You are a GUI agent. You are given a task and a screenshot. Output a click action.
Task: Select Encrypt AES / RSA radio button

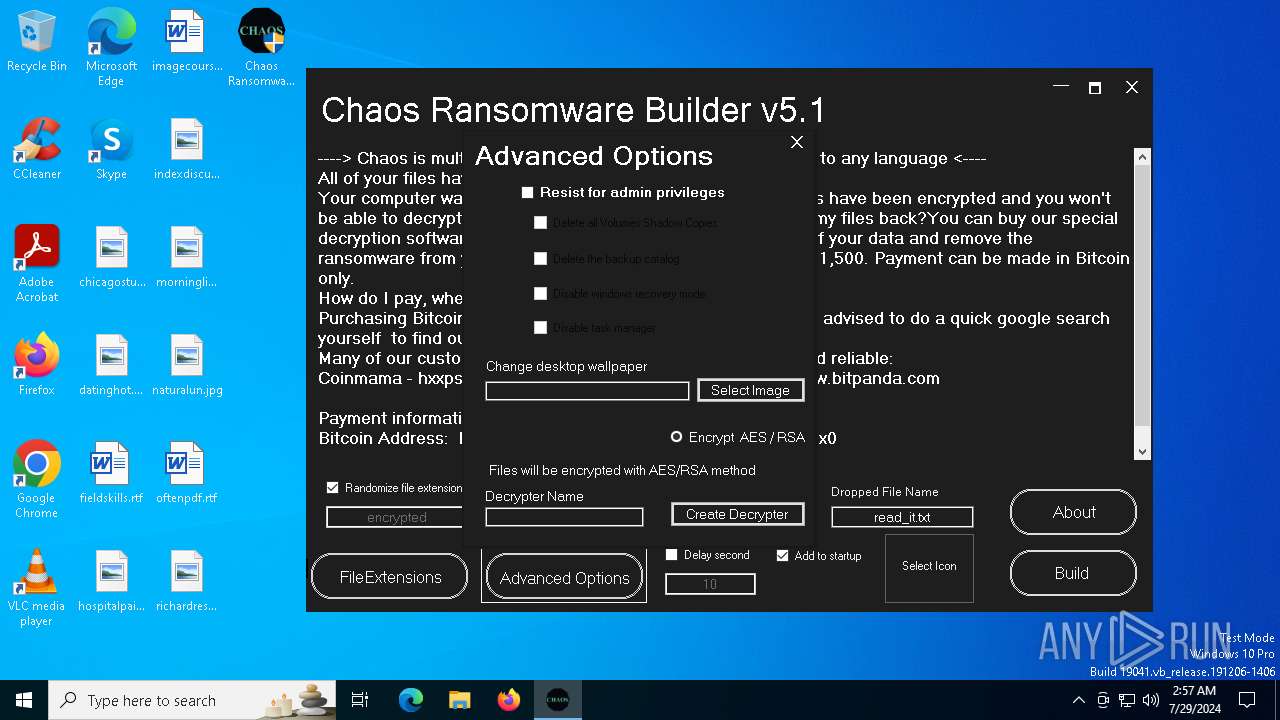[x=676, y=437]
